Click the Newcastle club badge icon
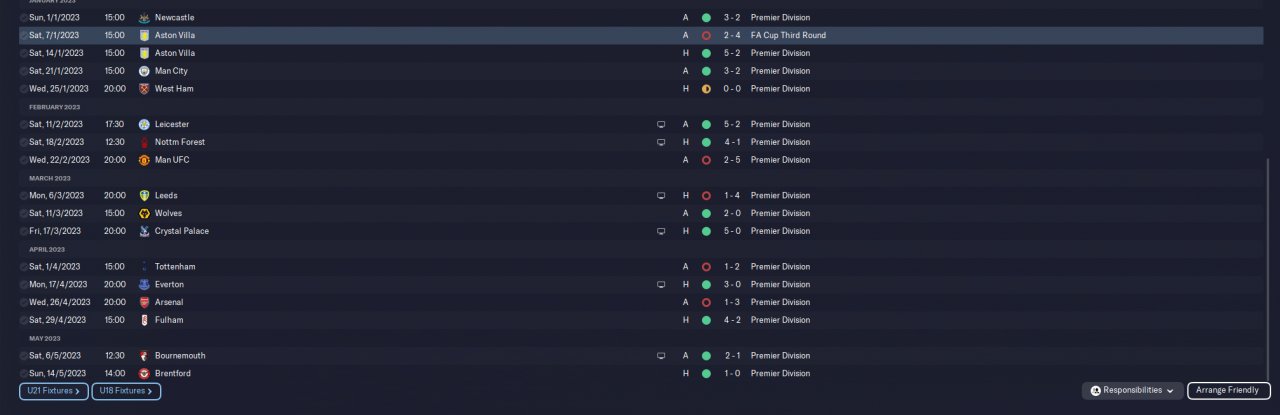 145,18
